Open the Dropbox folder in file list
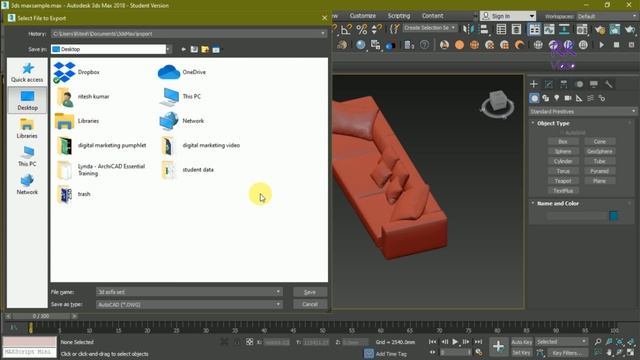640x360 pixels. click(x=78, y=72)
